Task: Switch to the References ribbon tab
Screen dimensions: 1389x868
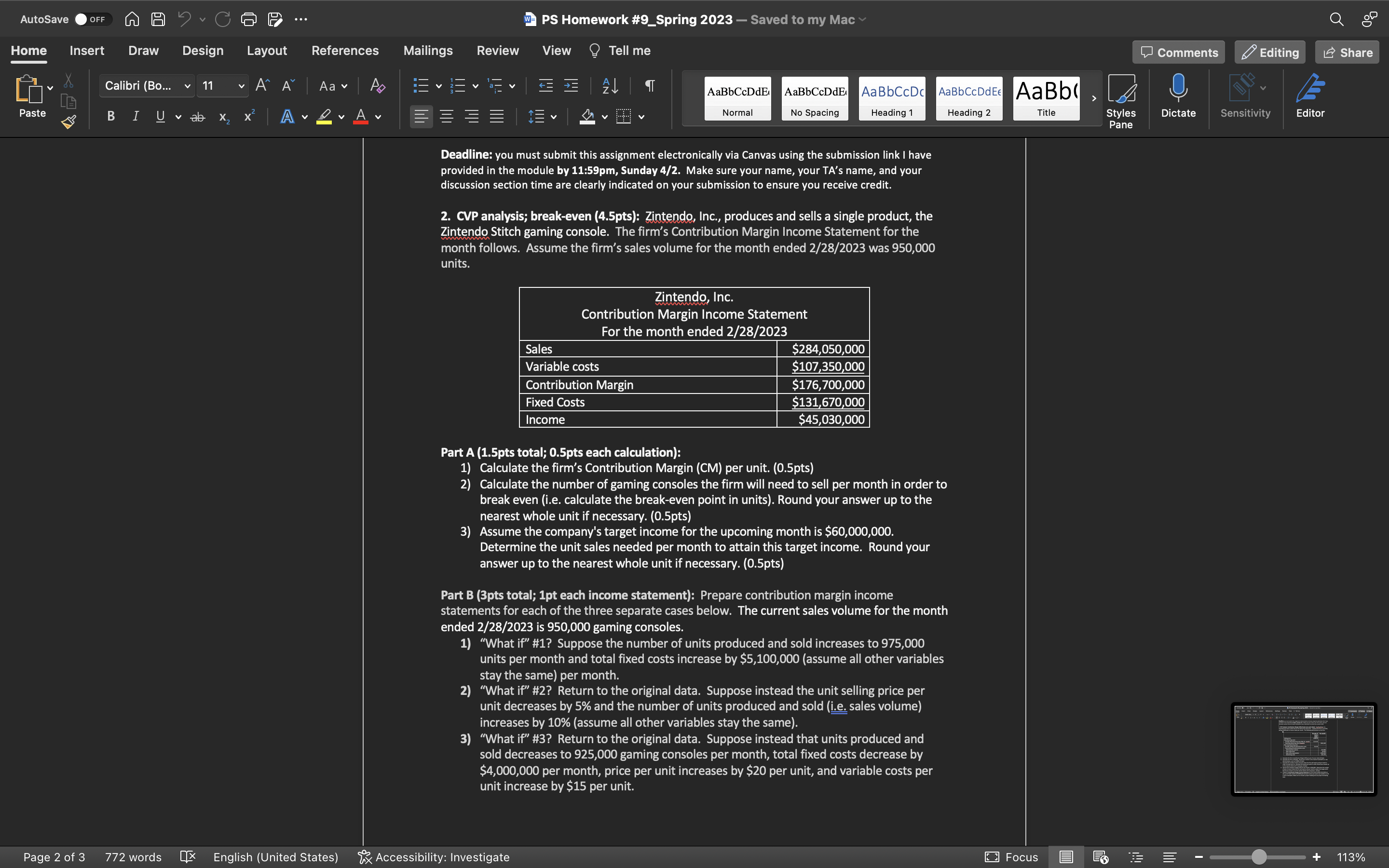Action: [345, 51]
